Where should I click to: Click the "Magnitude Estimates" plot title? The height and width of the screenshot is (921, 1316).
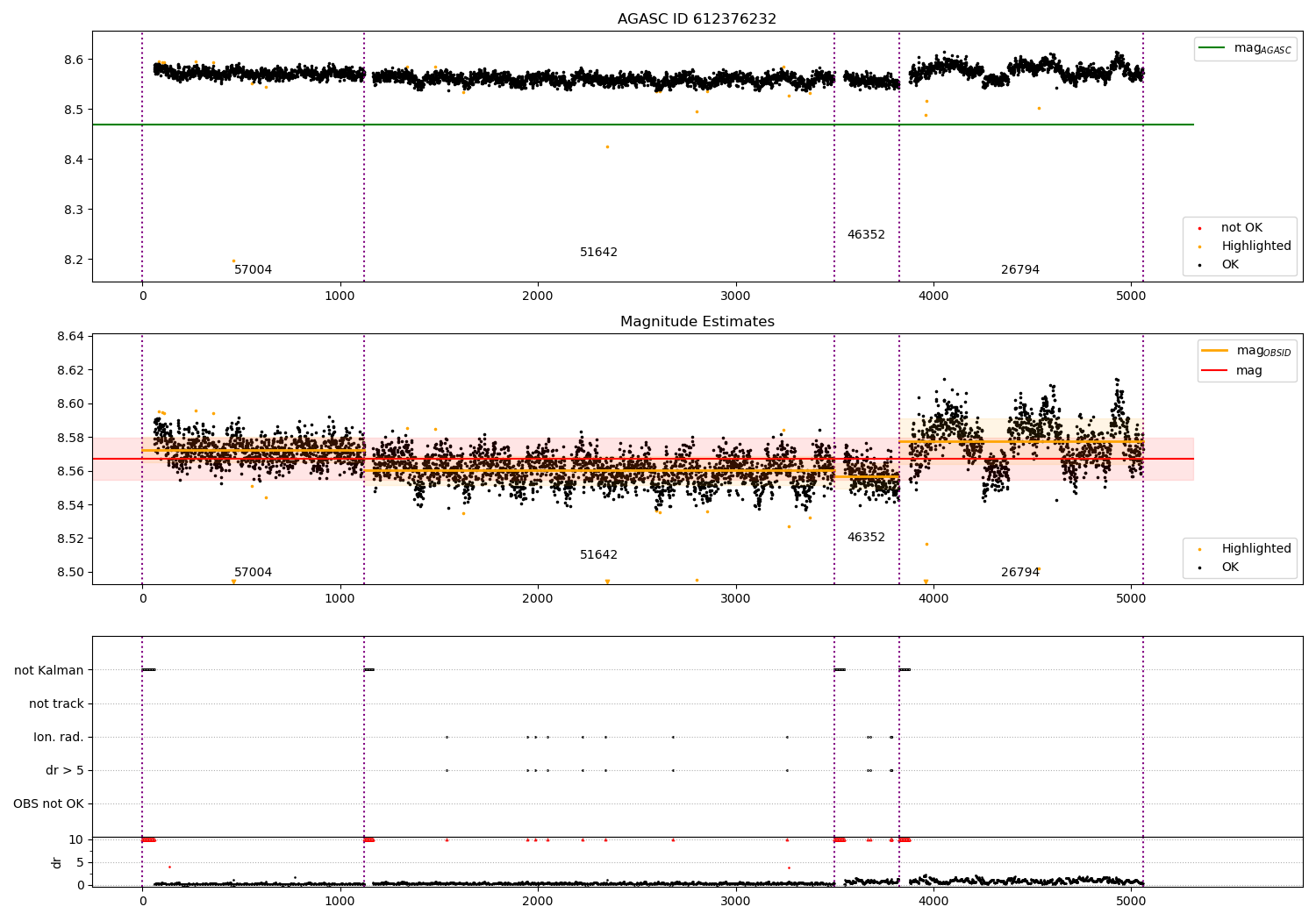point(697,321)
